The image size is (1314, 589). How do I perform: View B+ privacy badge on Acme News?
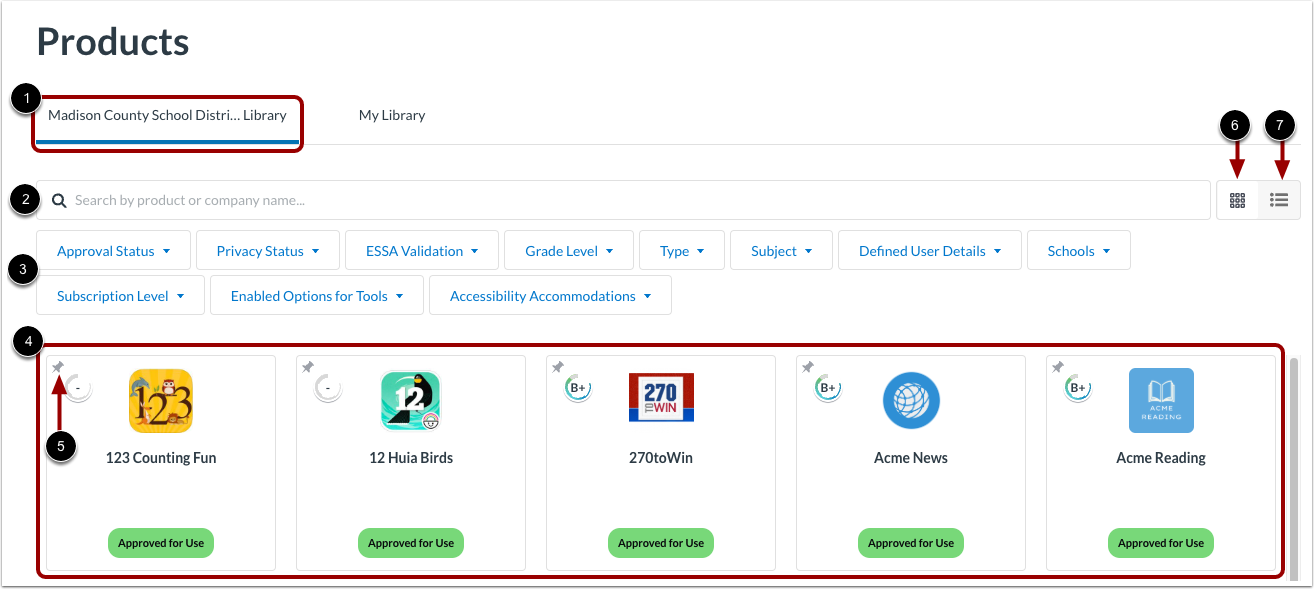828,387
